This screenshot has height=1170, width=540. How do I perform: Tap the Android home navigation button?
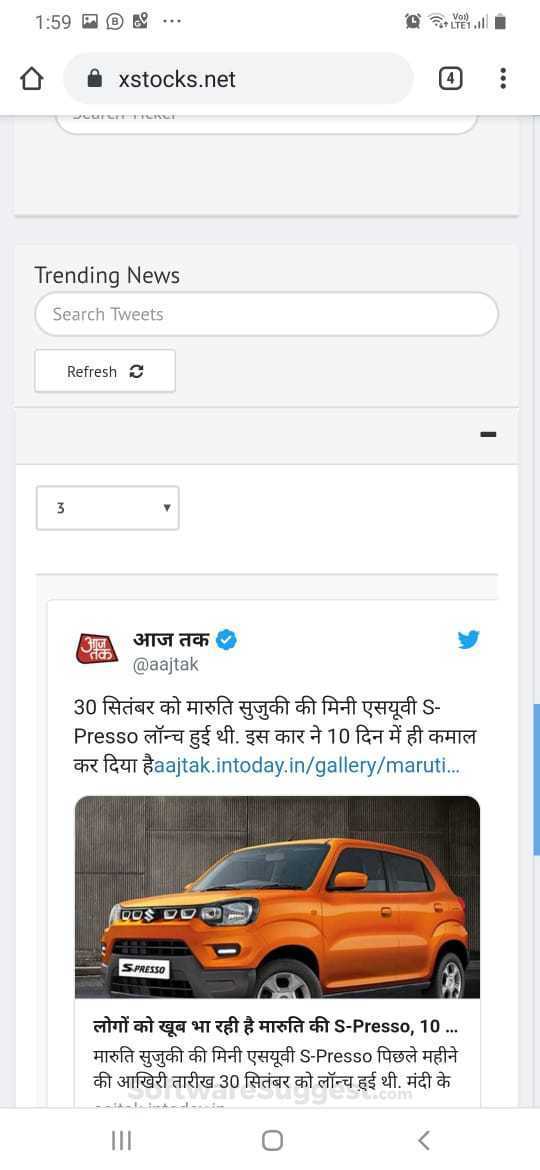point(272,1139)
